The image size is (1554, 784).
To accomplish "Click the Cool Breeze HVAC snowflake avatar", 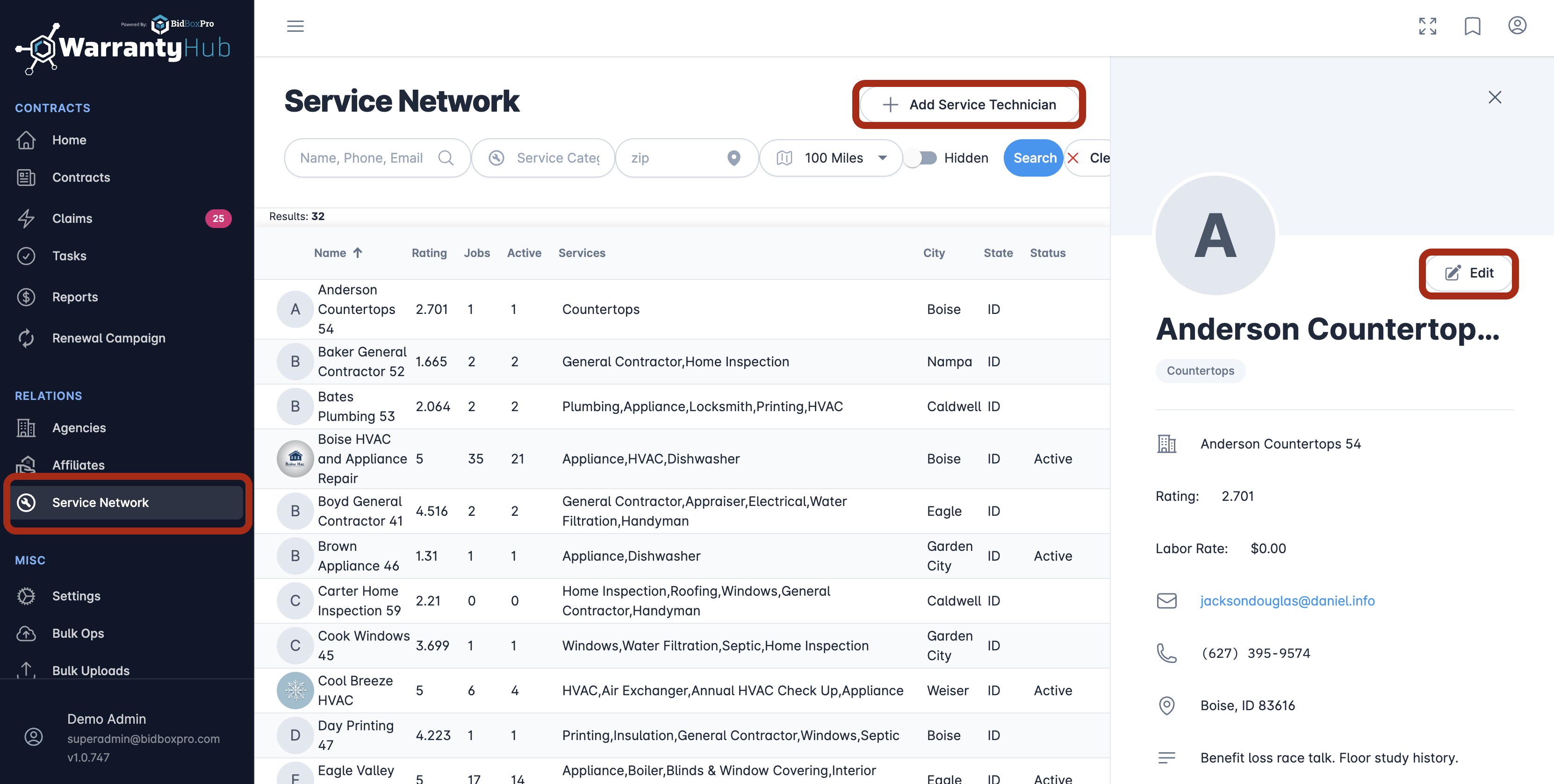I will 295,691.
